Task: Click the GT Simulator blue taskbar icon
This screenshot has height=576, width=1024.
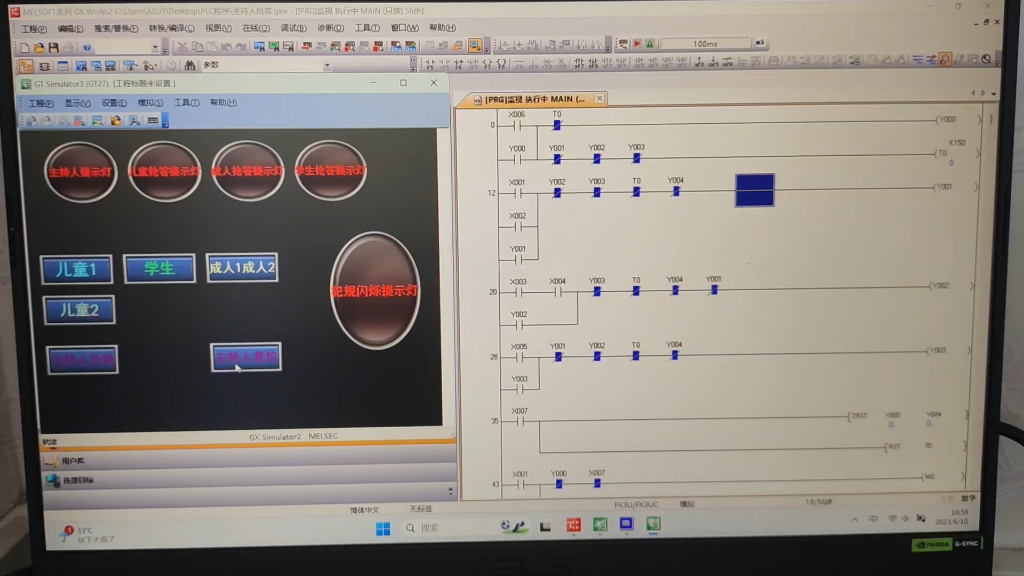Action: pyautogui.click(x=626, y=524)
